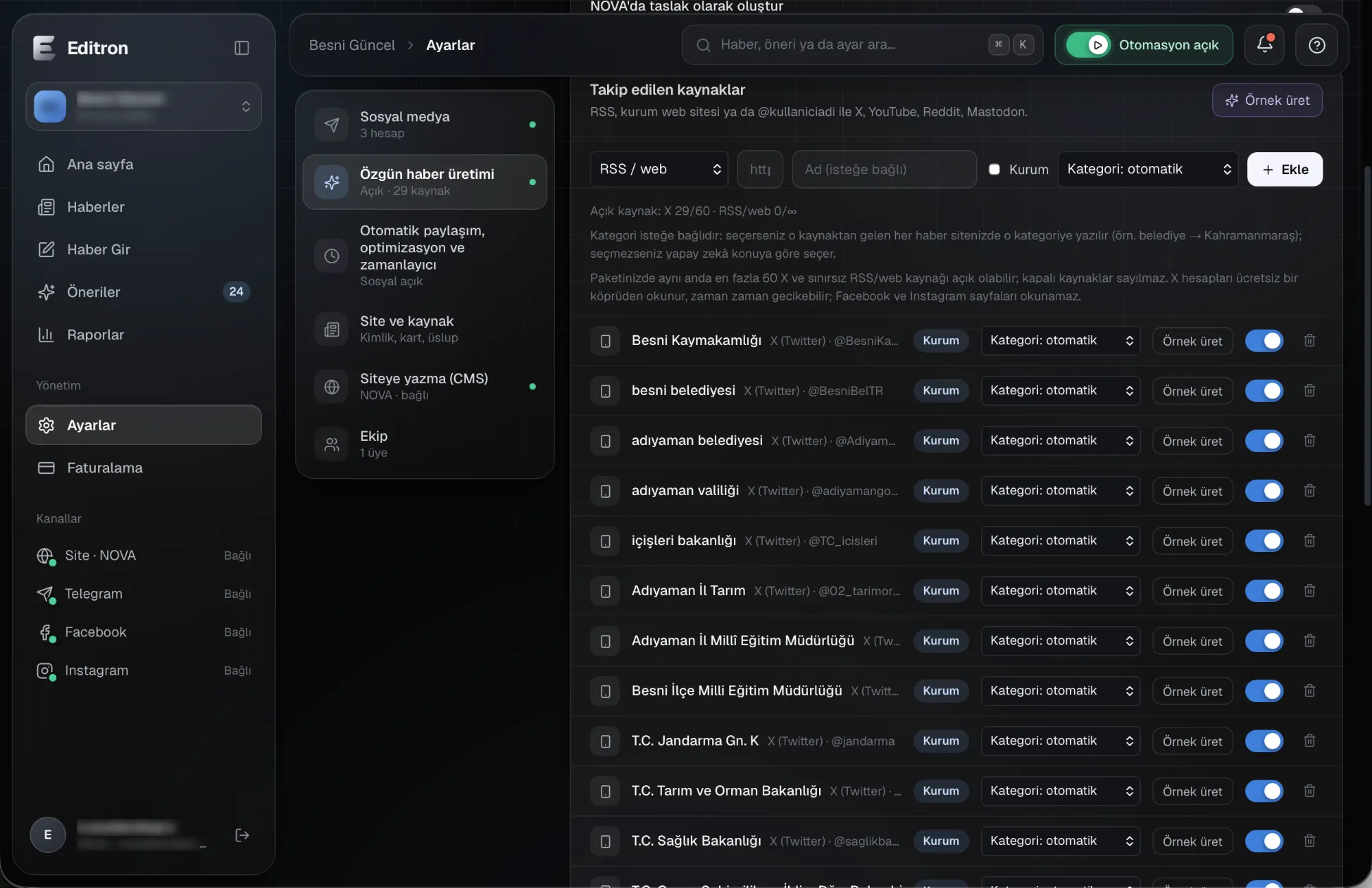Delete the Adıyaman İl Tarım source
The width and height of the screenshot is (1372, 888).
(1309, 591)
